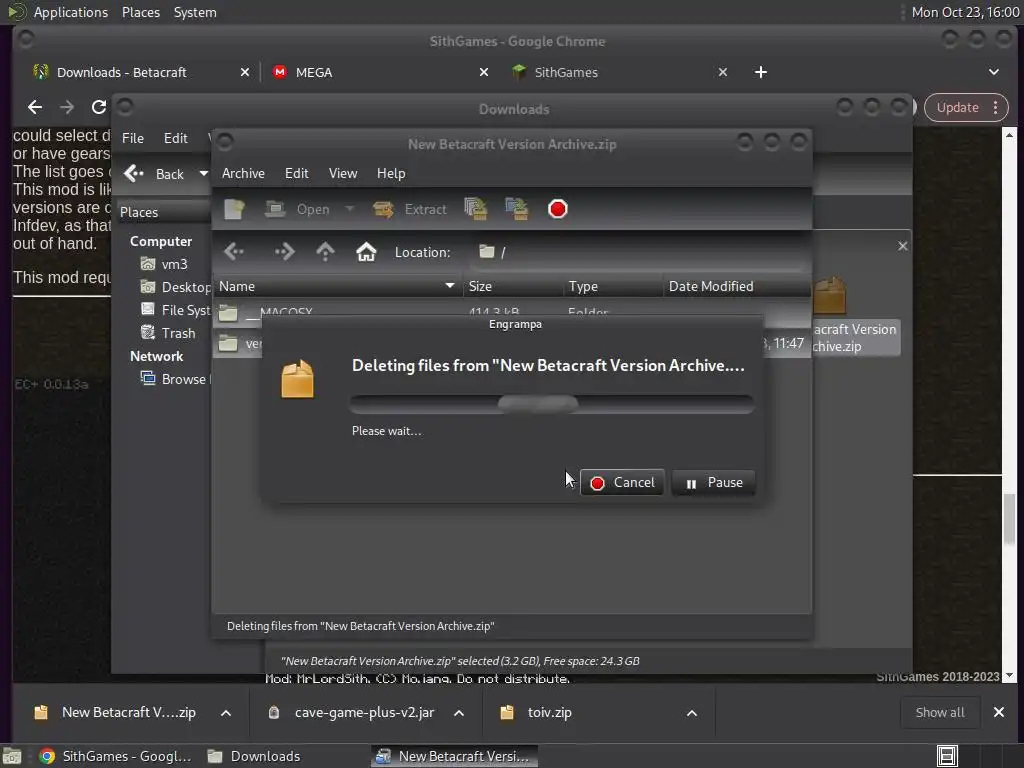Go up one level in archive
Screen dimensions: 1024x768
pos(325,251)
